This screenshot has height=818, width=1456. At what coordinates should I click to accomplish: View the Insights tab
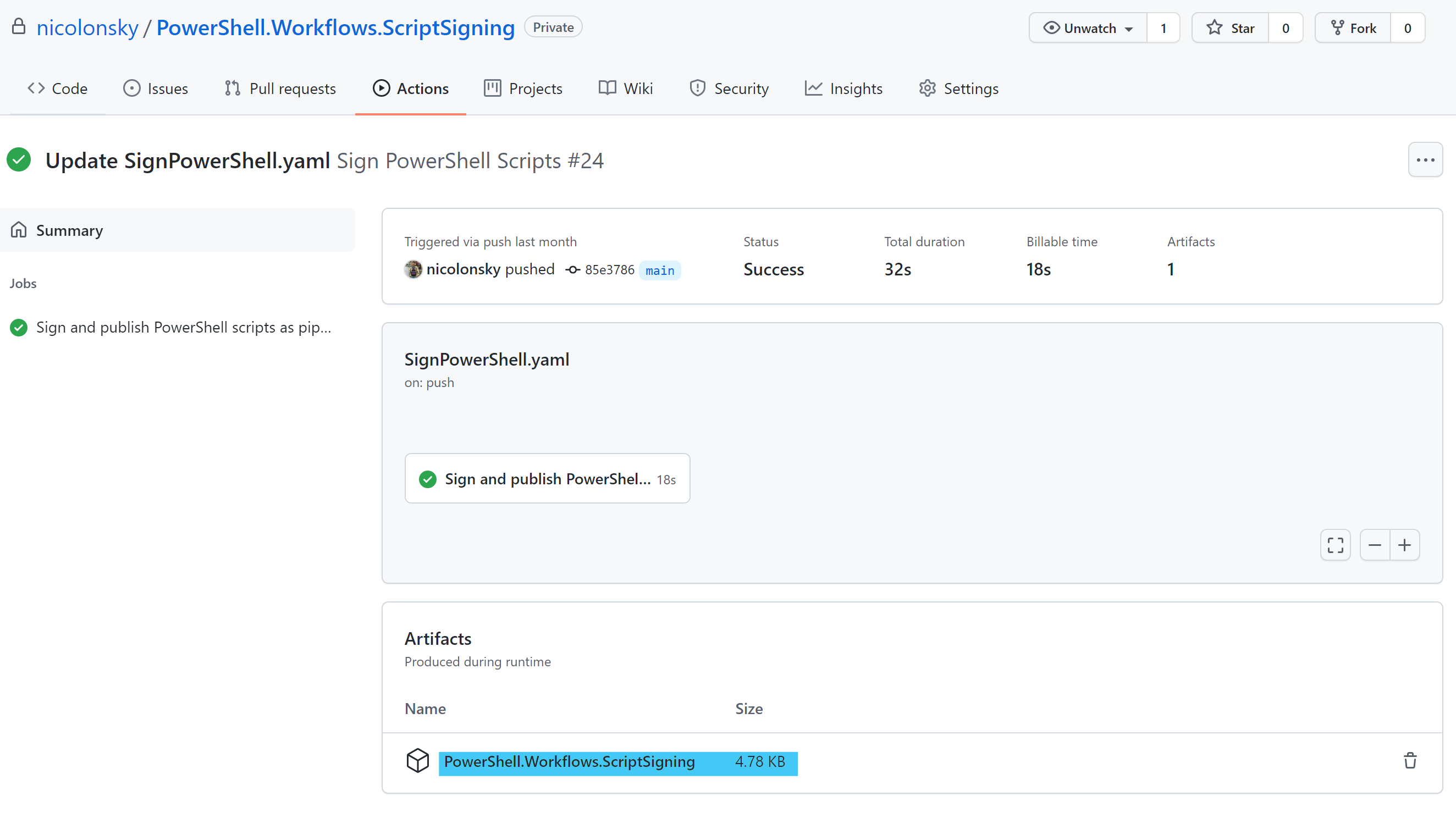pyautogui.click(x=843, y=88)
